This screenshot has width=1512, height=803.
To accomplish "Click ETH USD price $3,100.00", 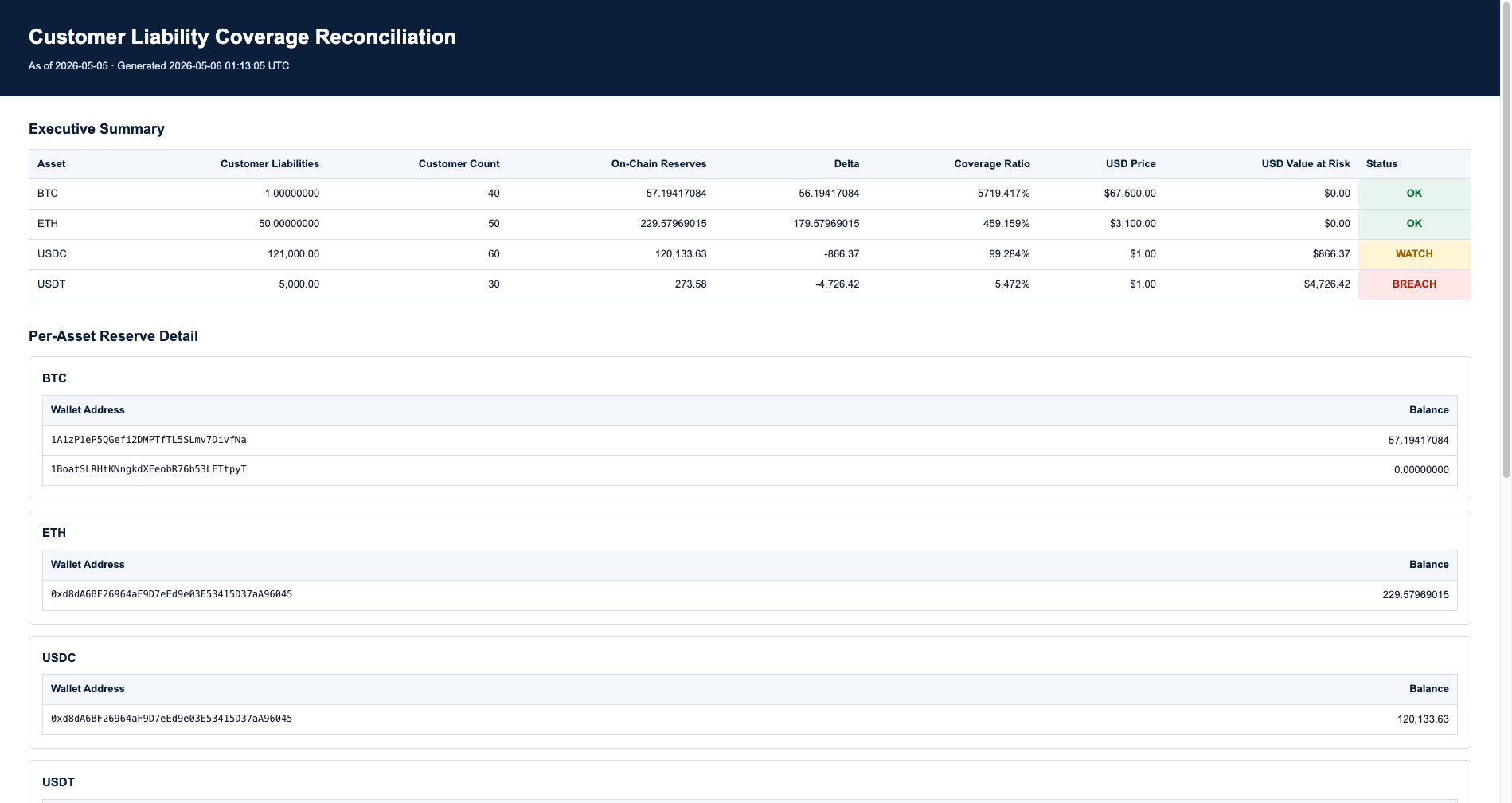I will pos(1133,224).
